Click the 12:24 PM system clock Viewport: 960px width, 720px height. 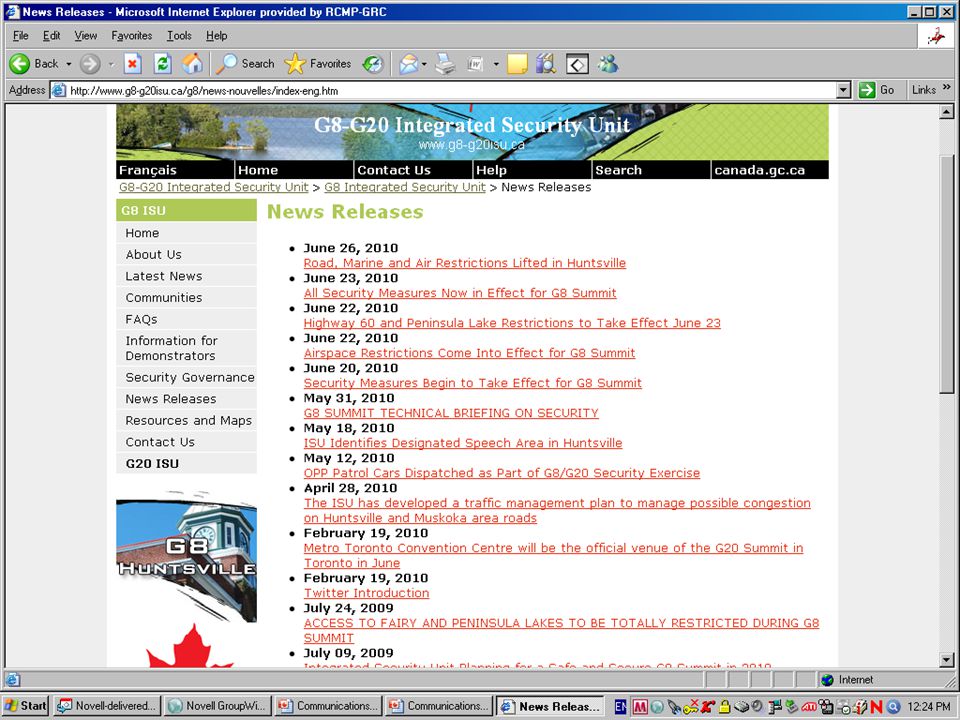point(928,707)
